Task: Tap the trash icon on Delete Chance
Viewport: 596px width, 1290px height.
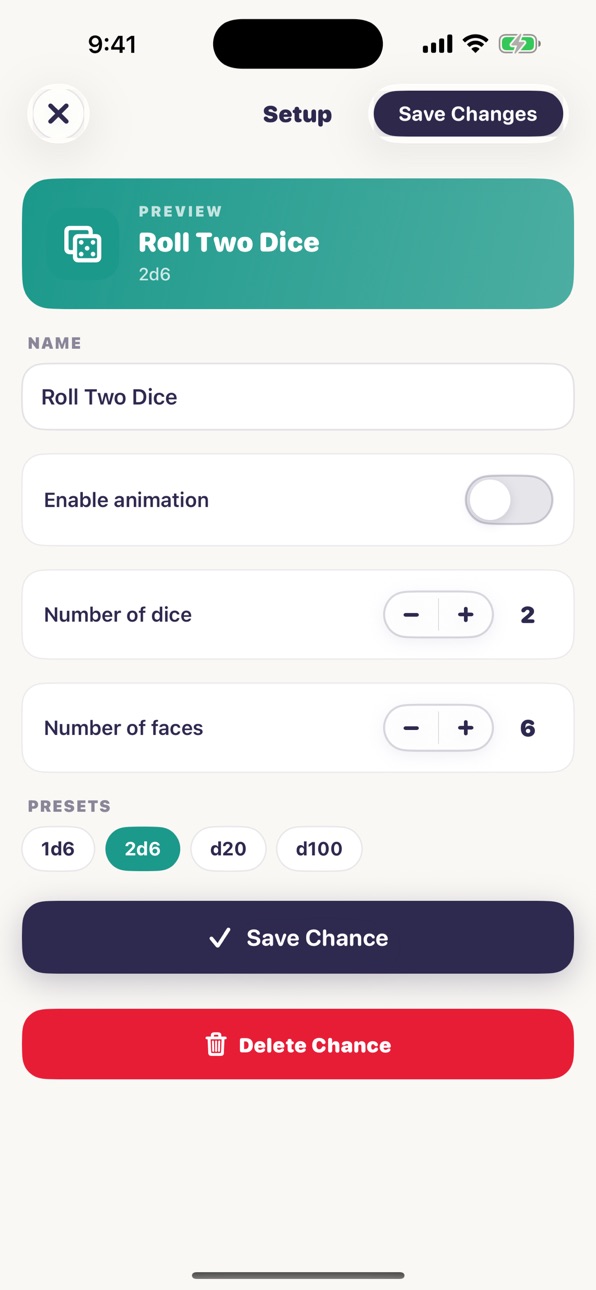Action: click(x=216, y=1045)
